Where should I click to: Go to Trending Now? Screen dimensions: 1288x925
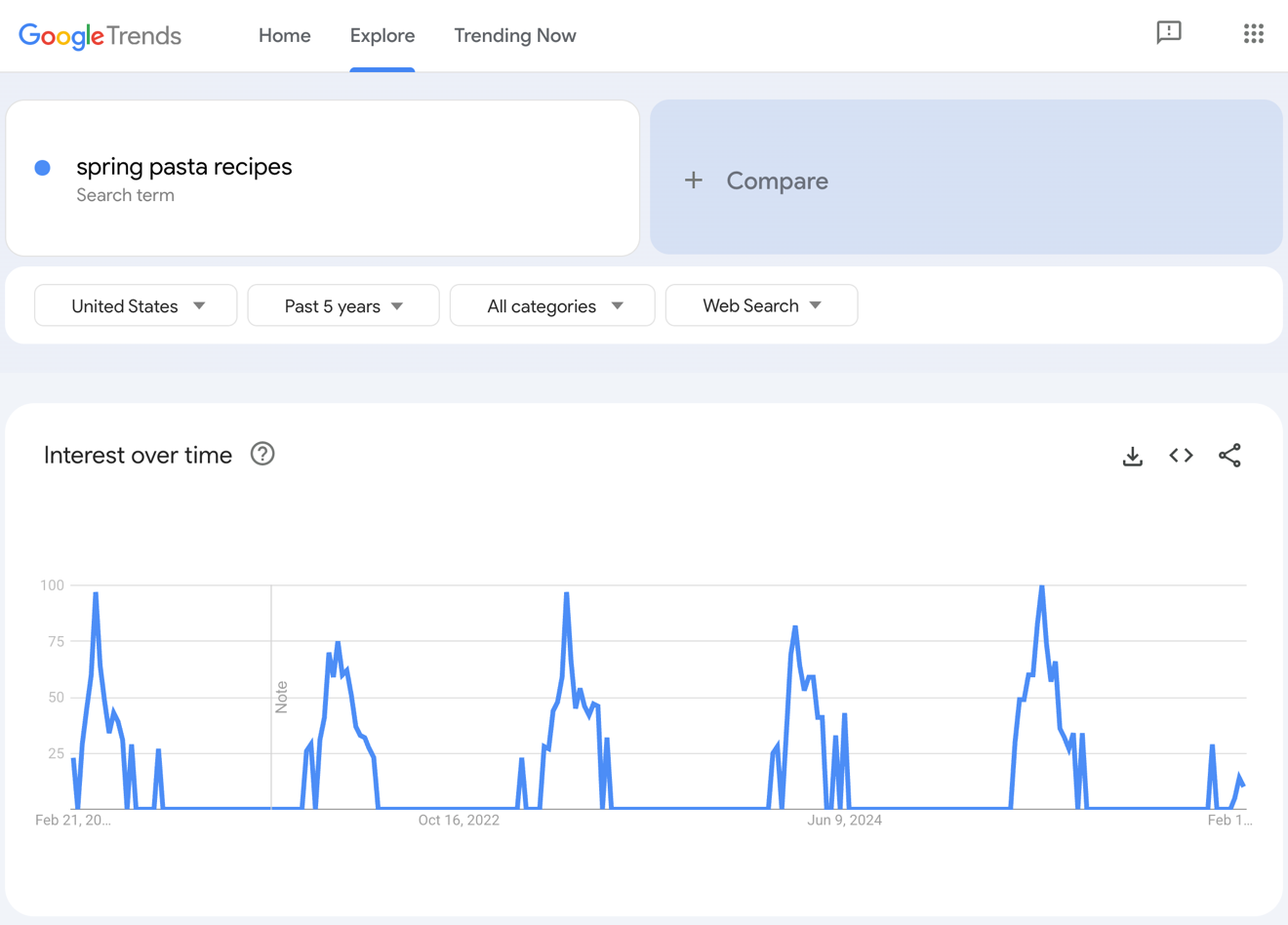tap(514, 35)
